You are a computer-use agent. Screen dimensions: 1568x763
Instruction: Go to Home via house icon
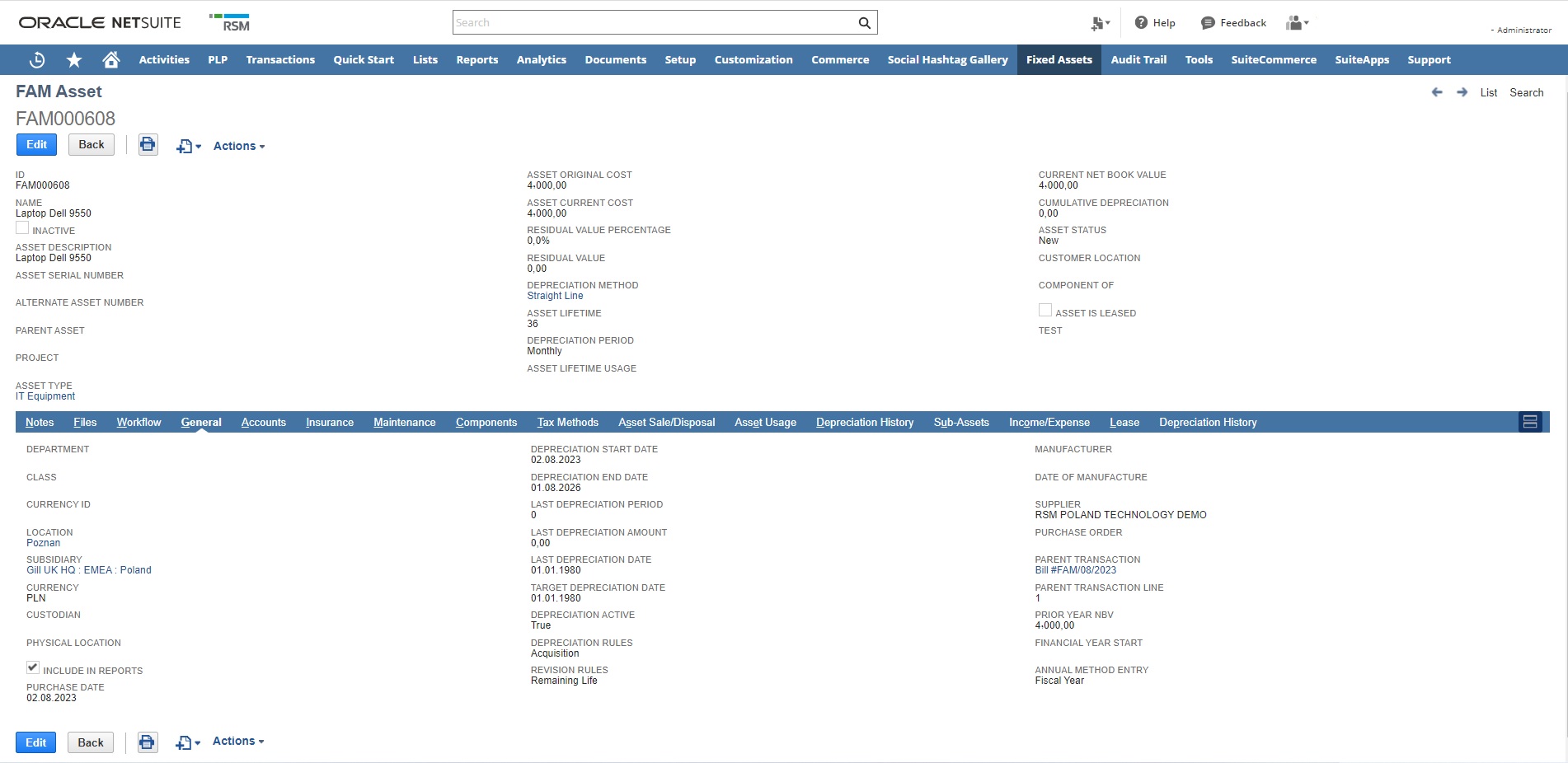tap(111, 60)
